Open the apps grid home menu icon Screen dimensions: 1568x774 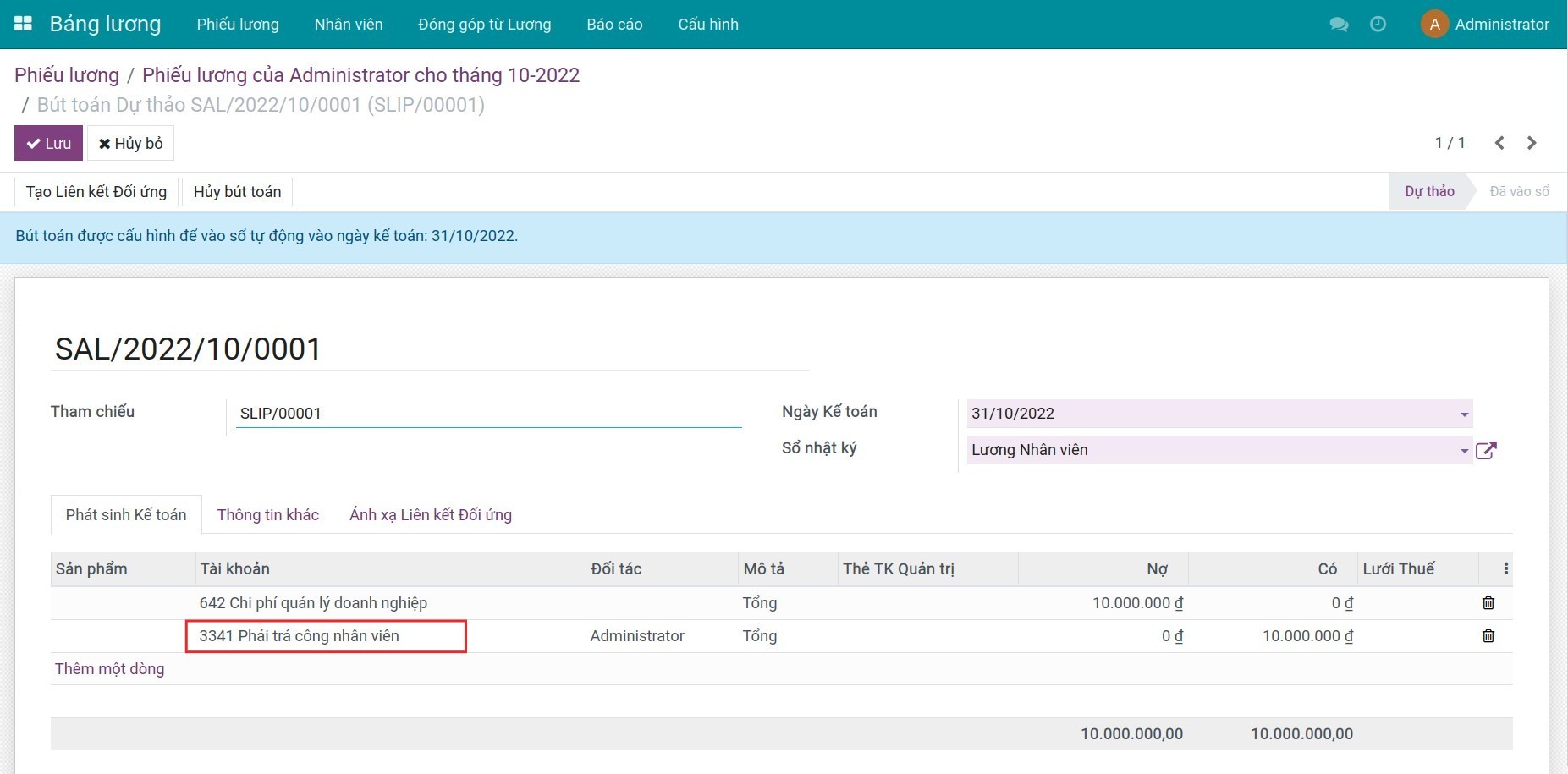(x=24, y=24)
